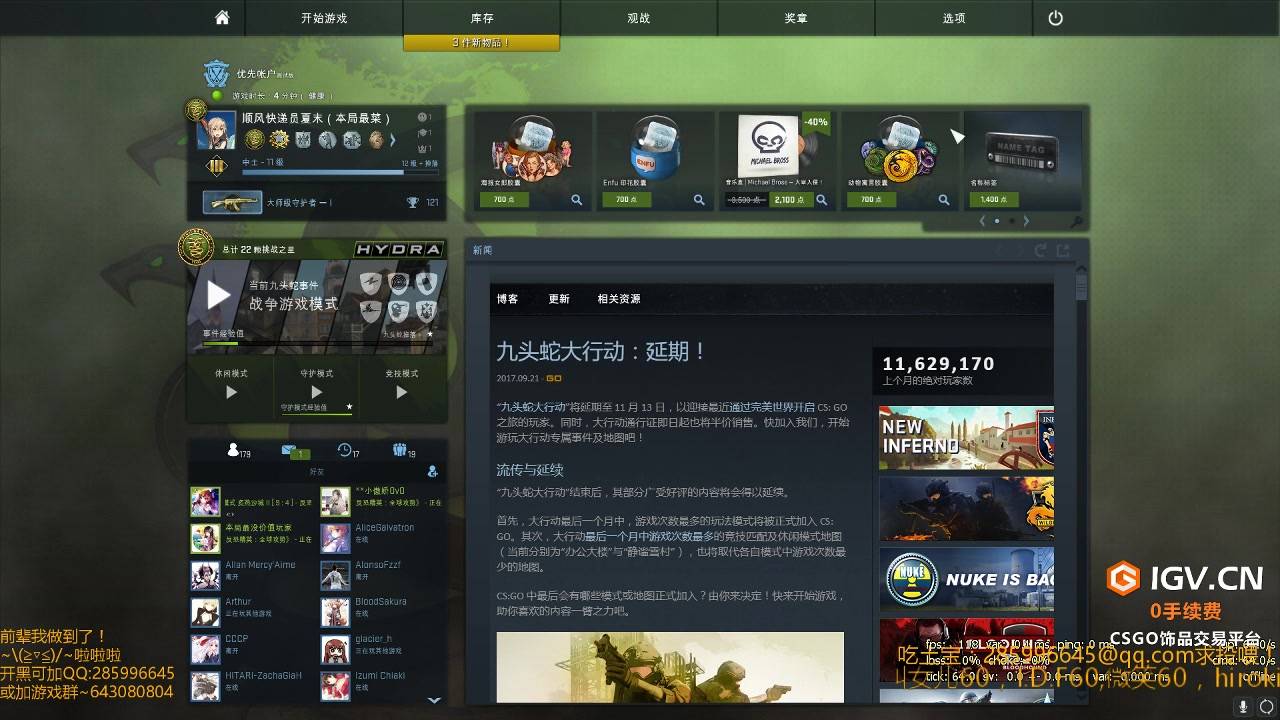Go to previous store page arrow

pyautogui.click(x=982, y=221)
